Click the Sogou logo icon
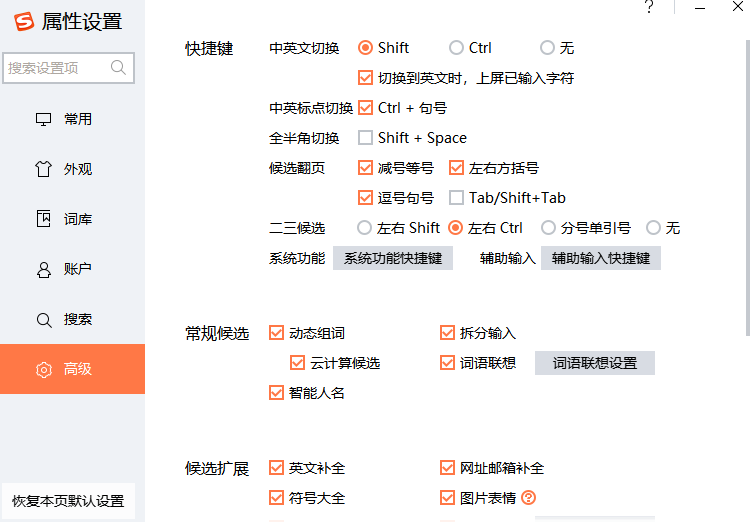Viewport: 750px width, 522px height. (x=23, y=22)
